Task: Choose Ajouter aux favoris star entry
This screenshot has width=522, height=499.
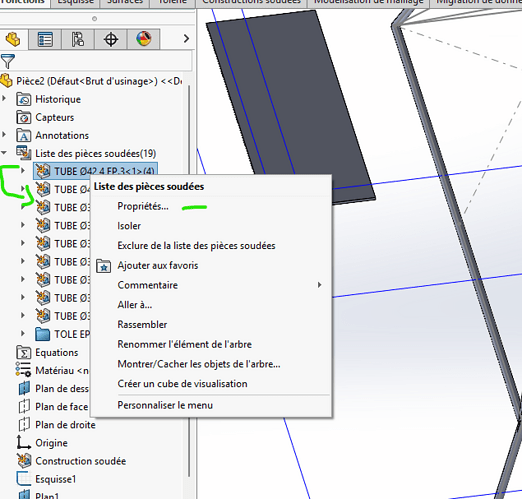Action: [x=158, y=265]
